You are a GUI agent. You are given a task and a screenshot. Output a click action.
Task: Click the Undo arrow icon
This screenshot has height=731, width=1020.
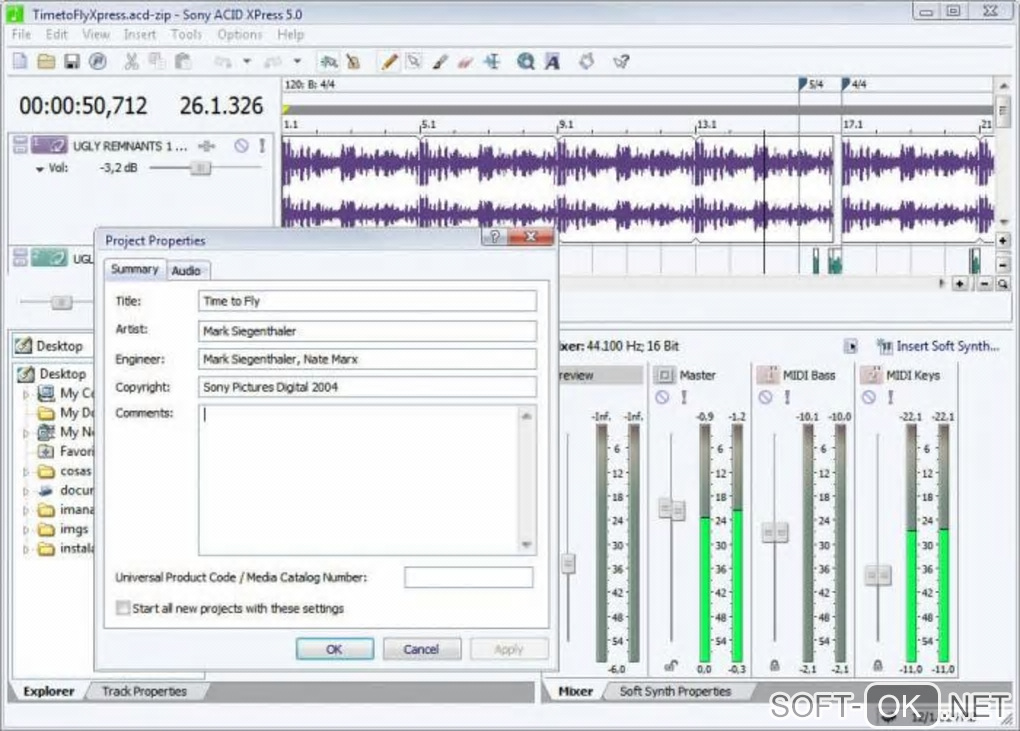(223, 62)
